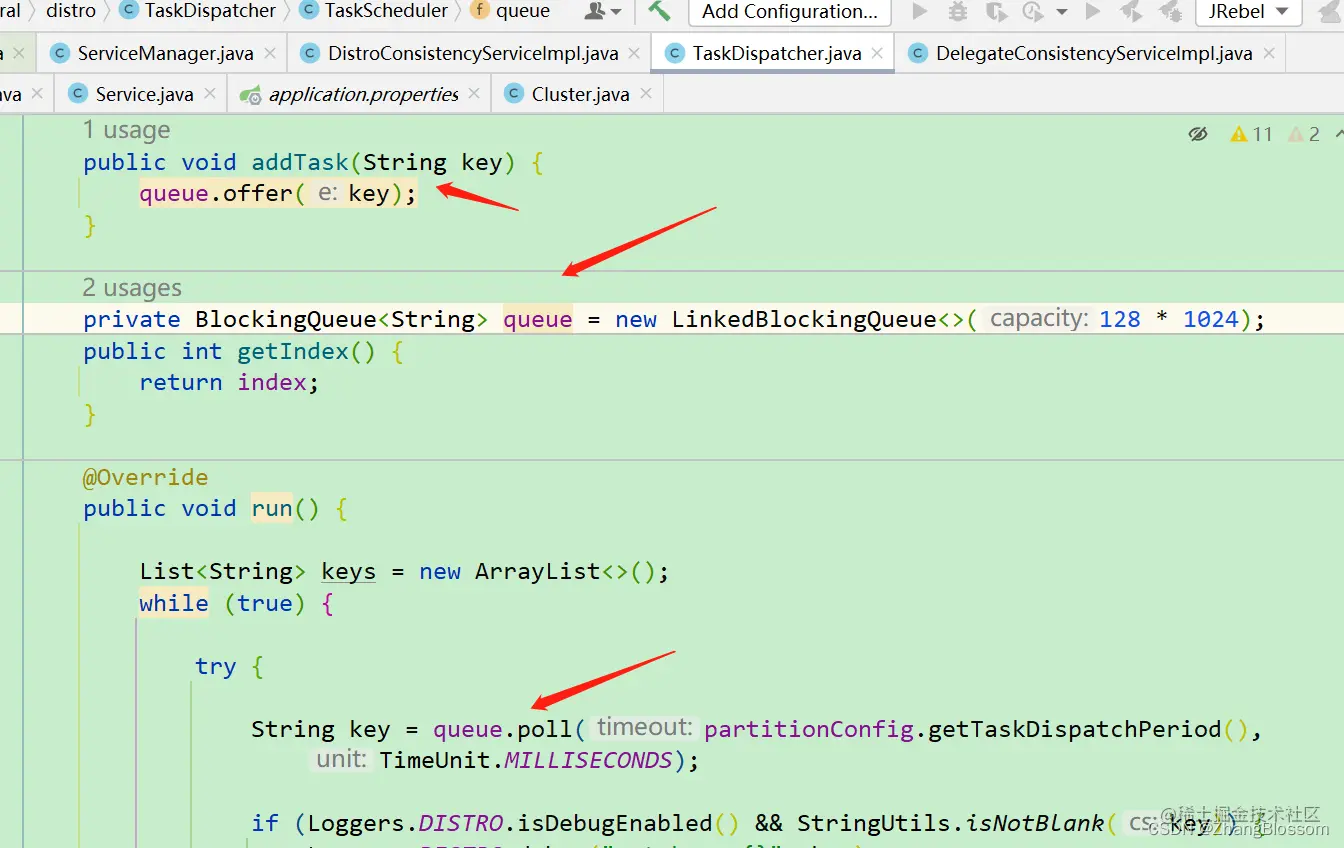
Task: Close the DistroConsistencyServiceImpl.java tab
Action: (x=634, y=53)
